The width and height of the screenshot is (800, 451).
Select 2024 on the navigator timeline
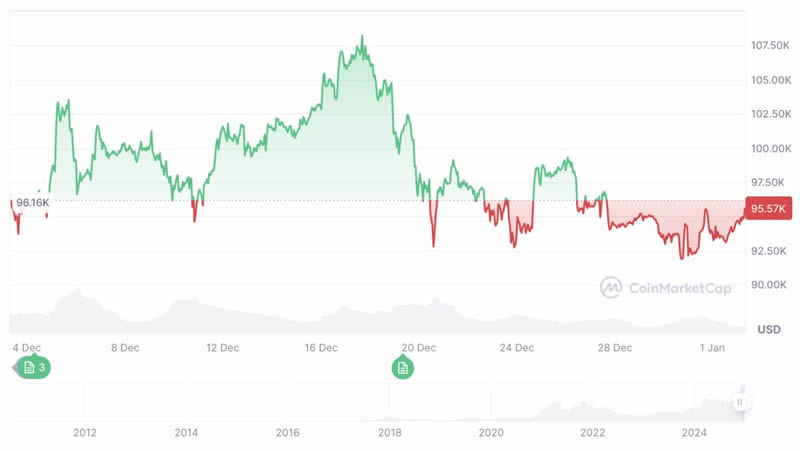click(695, 433)
